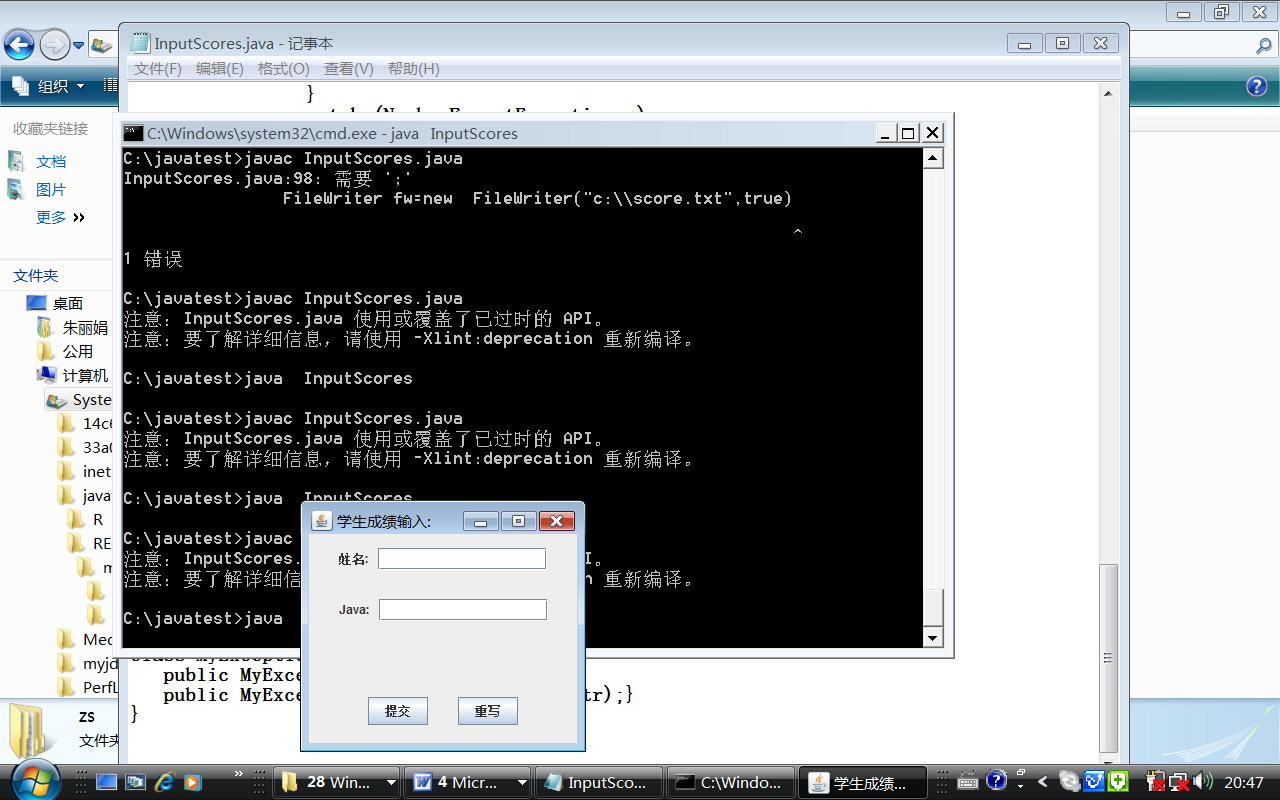This screenshot has width=1280, height=800.
Task: Click the Notepad title bar icon
Action: tap(140, 43)
